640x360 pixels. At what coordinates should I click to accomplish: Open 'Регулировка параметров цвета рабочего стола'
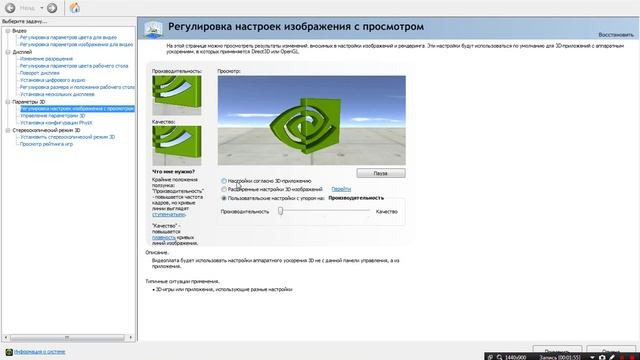pyautogui.click(x=74, y=66)
